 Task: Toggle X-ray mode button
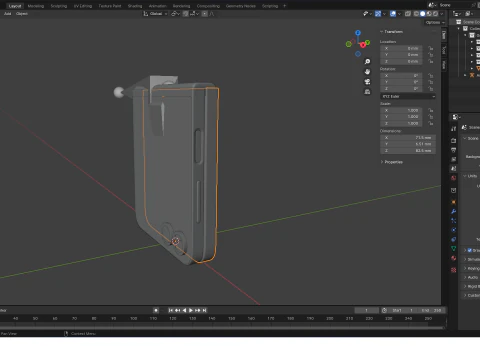coord(408,14)
